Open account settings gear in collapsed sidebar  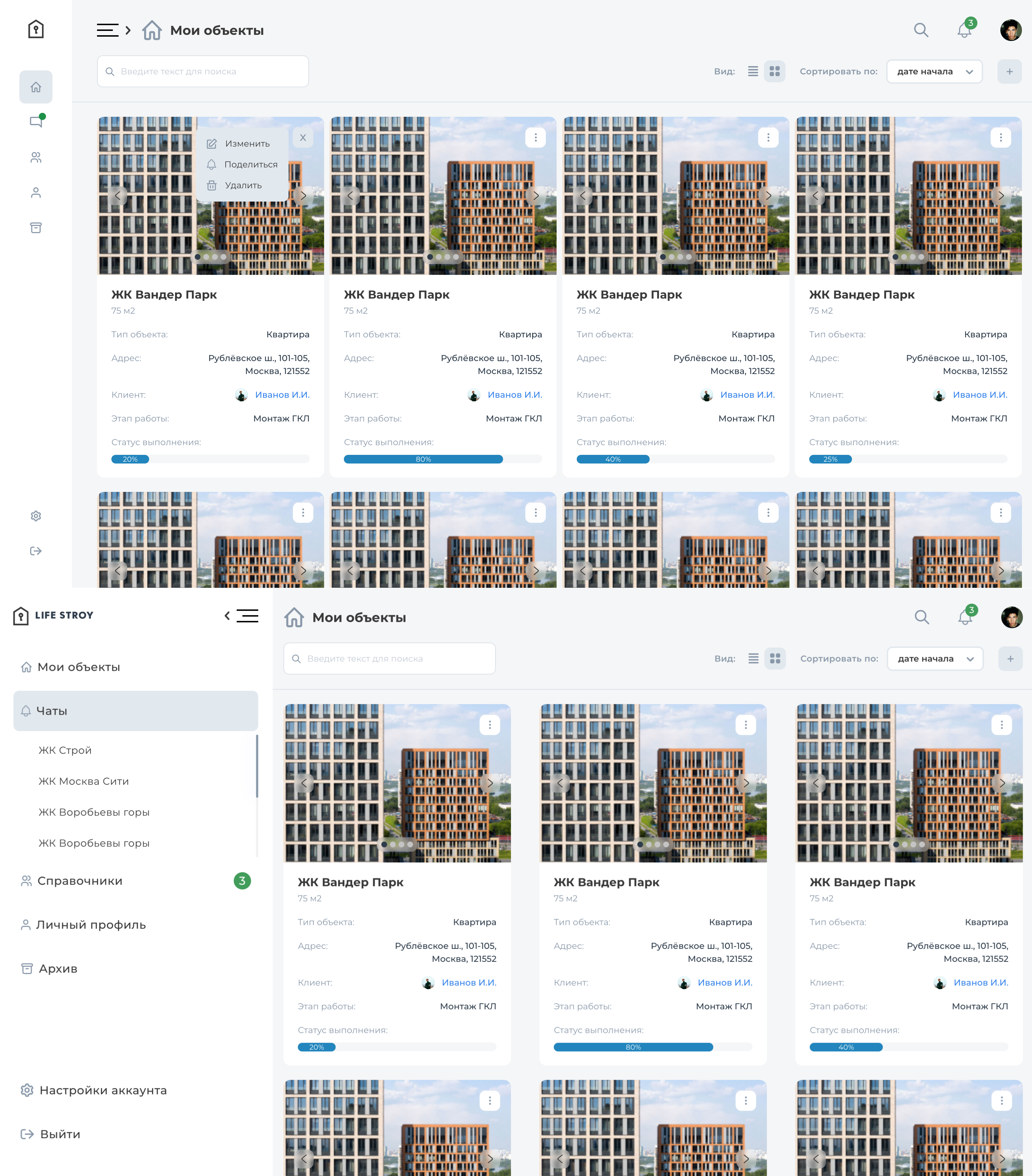tap(36, 516)
